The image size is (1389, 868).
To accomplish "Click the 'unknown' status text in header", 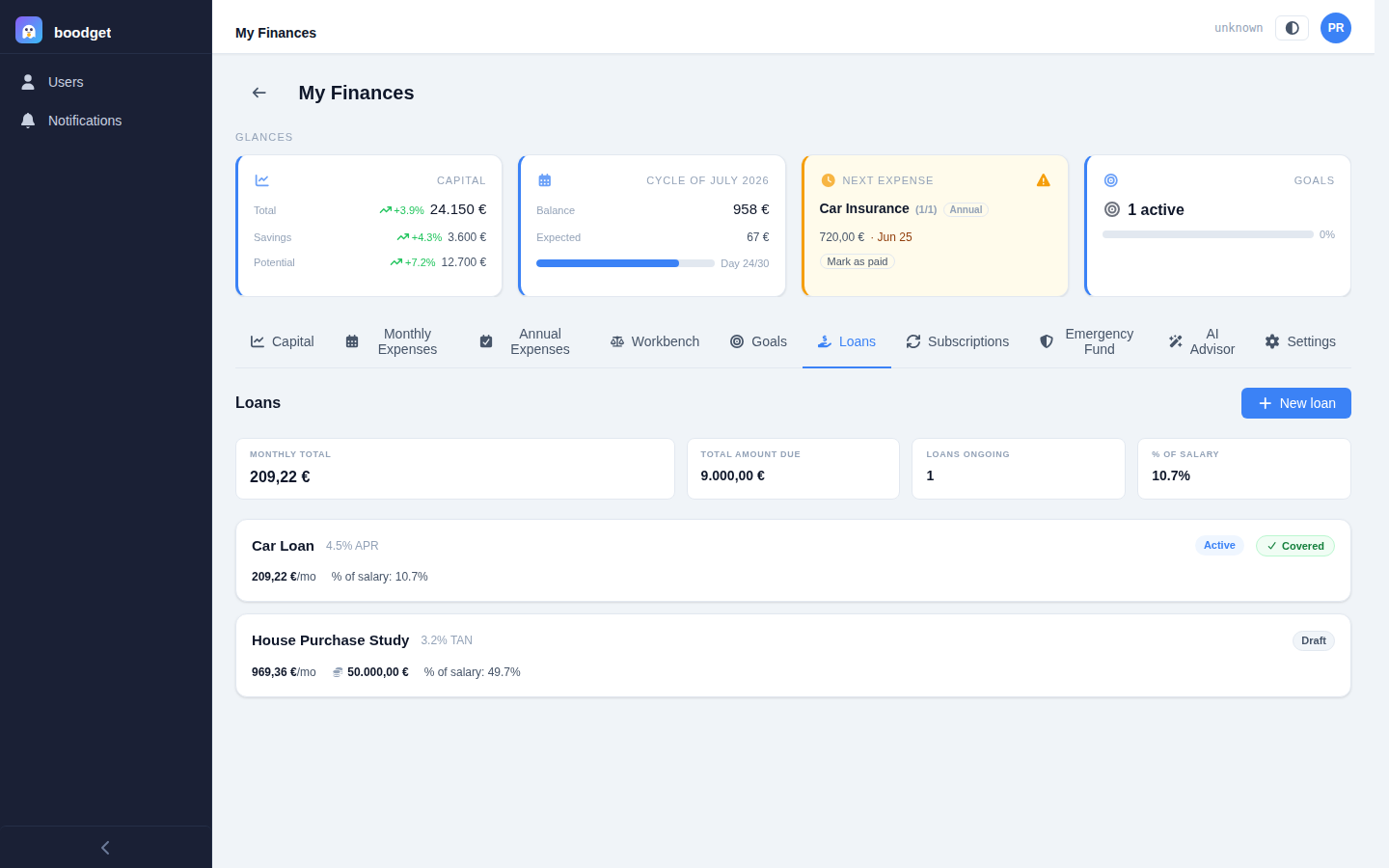I will (1239, 28).
